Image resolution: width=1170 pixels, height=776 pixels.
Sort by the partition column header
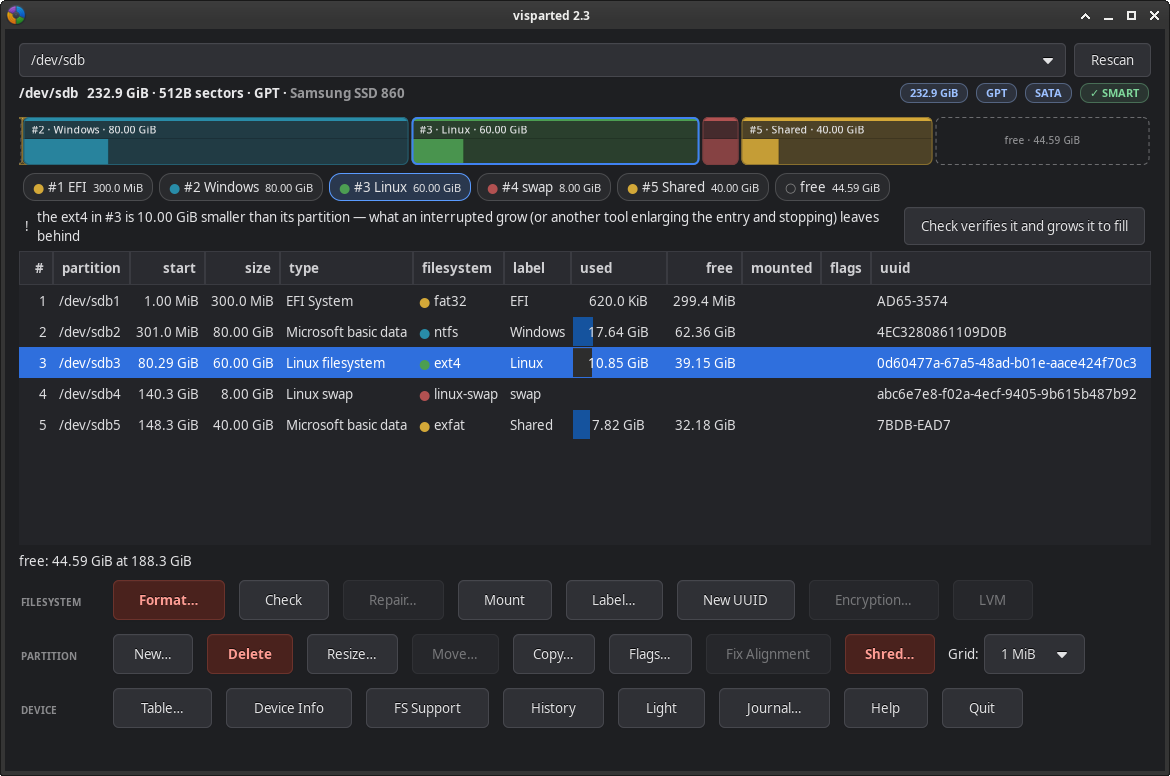pyautogui.click(x=91, y=268)
